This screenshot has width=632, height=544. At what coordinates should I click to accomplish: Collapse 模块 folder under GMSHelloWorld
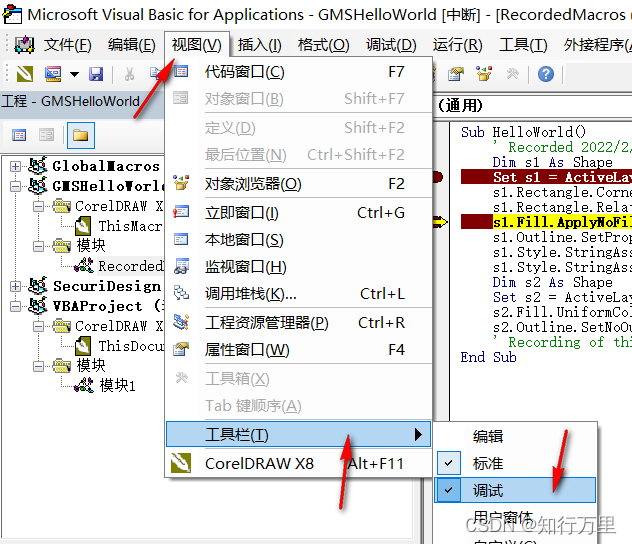[x=38, y=246]
